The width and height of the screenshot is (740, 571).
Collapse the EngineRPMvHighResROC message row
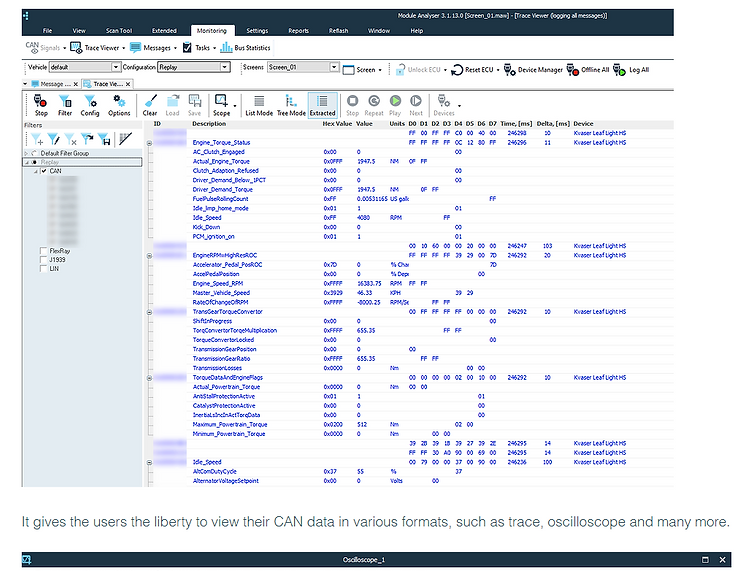click(149, 256)
